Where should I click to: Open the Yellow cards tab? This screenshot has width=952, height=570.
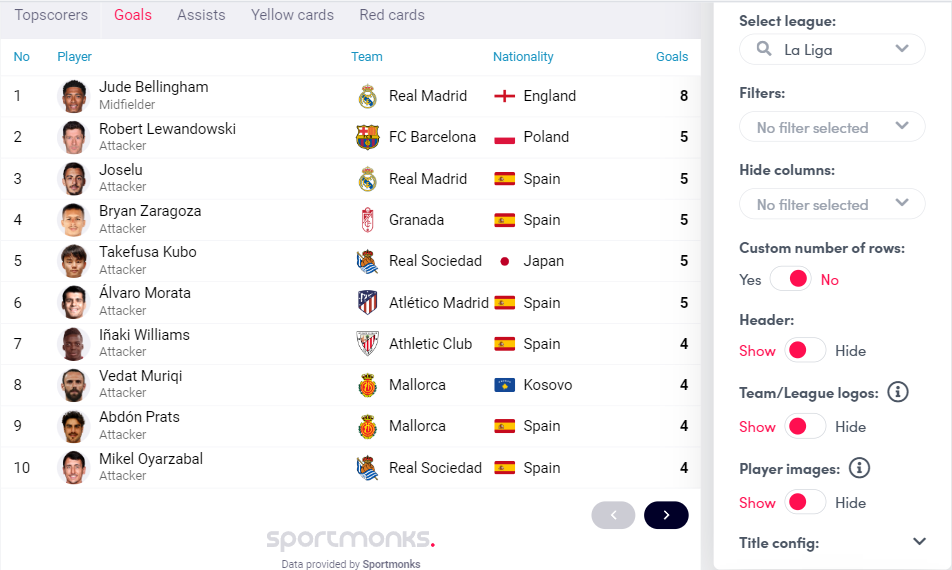(x=292, y=15)
